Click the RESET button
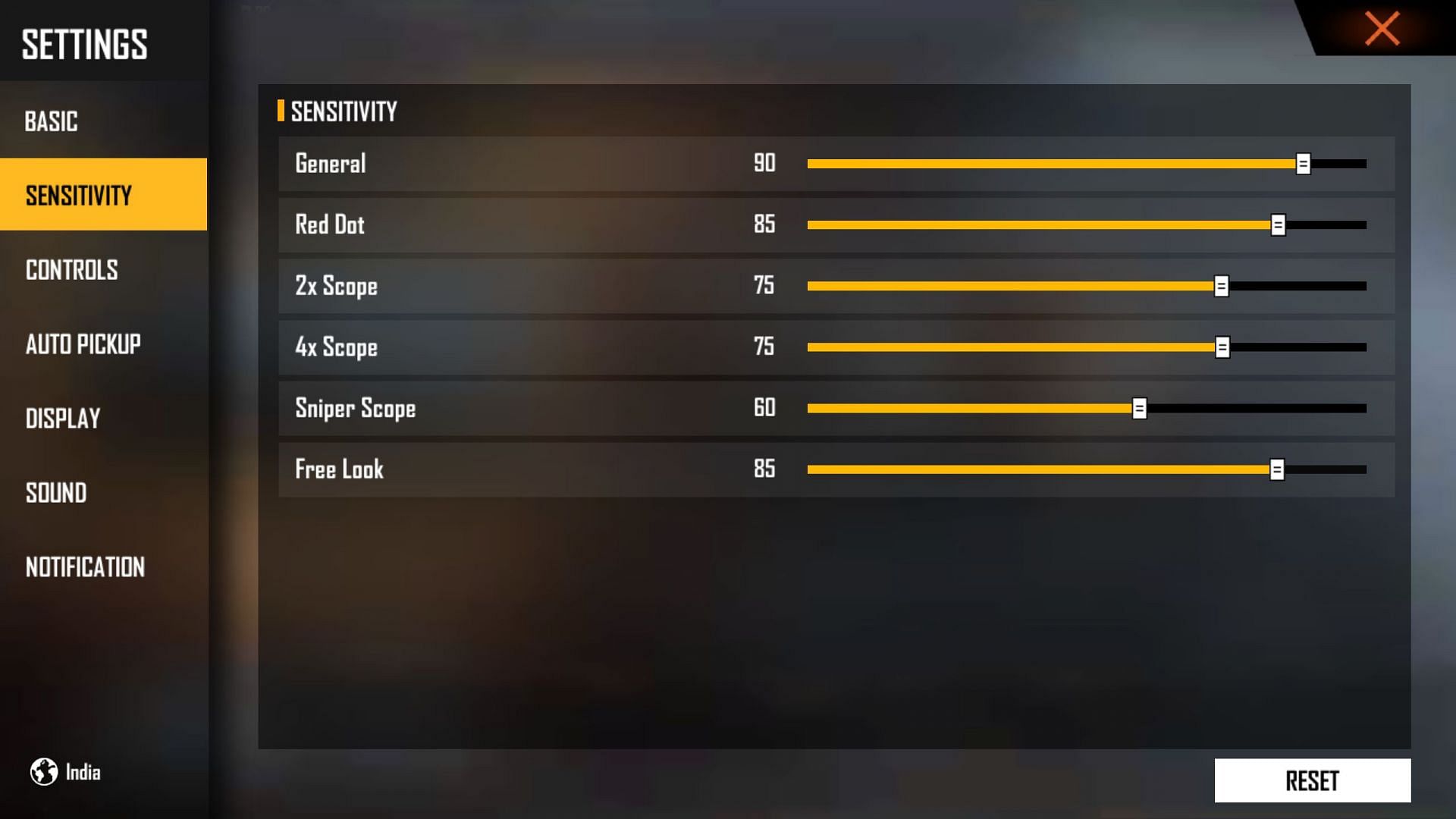This screenshot has height=819, width=1456. [1312, 780]
